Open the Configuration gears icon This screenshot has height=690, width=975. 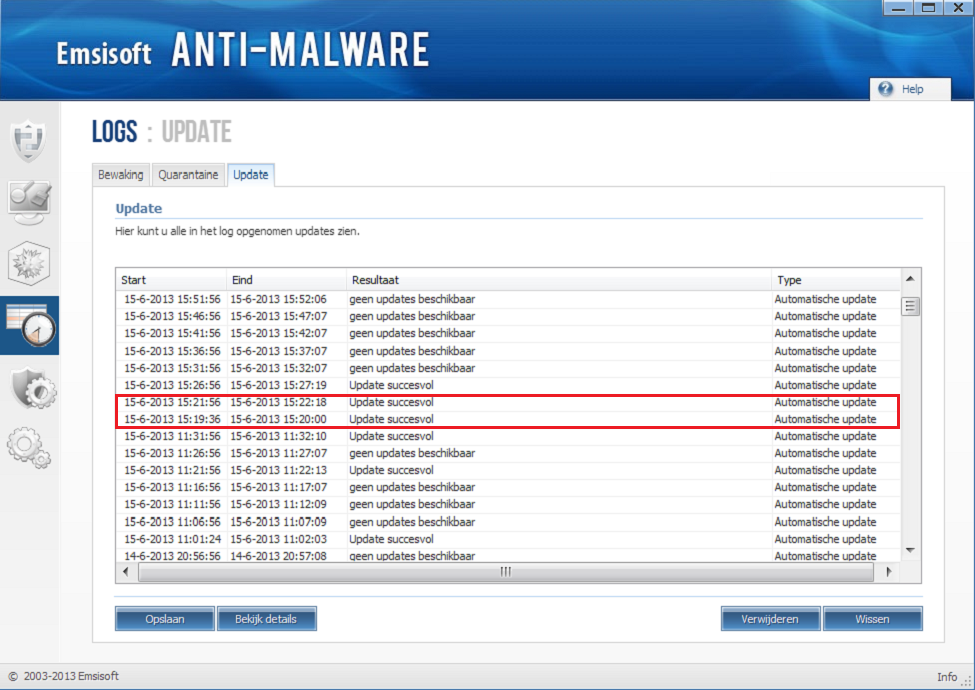[29, 447]
